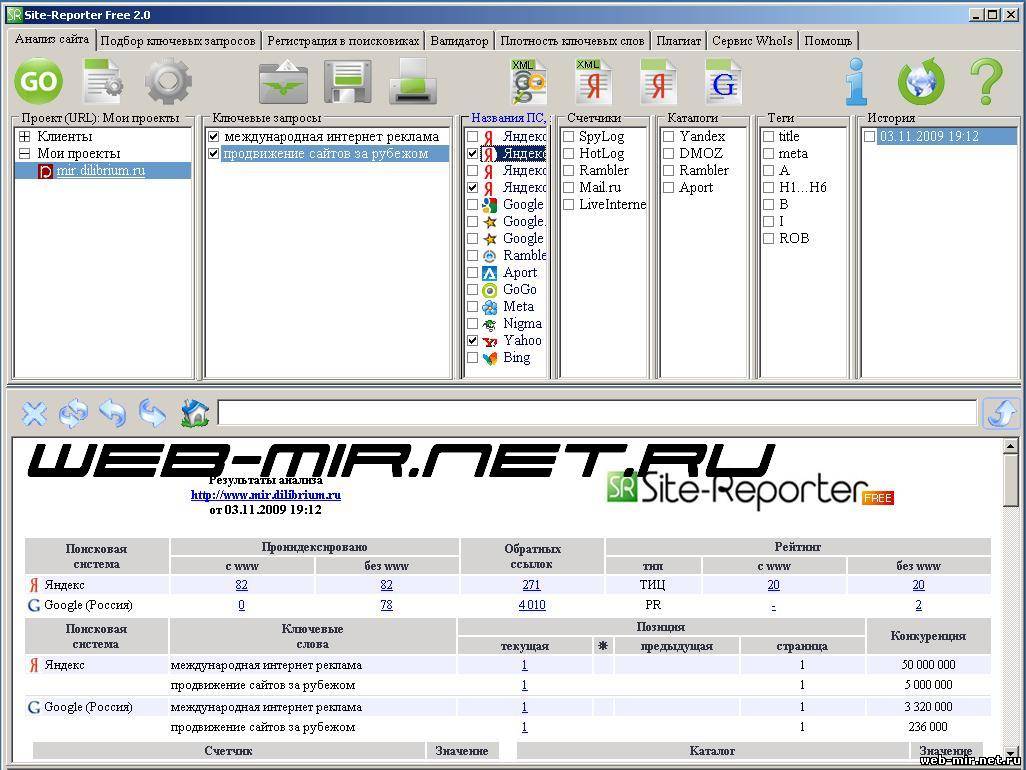Start analysis with the green GO button
The width and height of the screenshot is (1026, 770).
coord(39,82)
